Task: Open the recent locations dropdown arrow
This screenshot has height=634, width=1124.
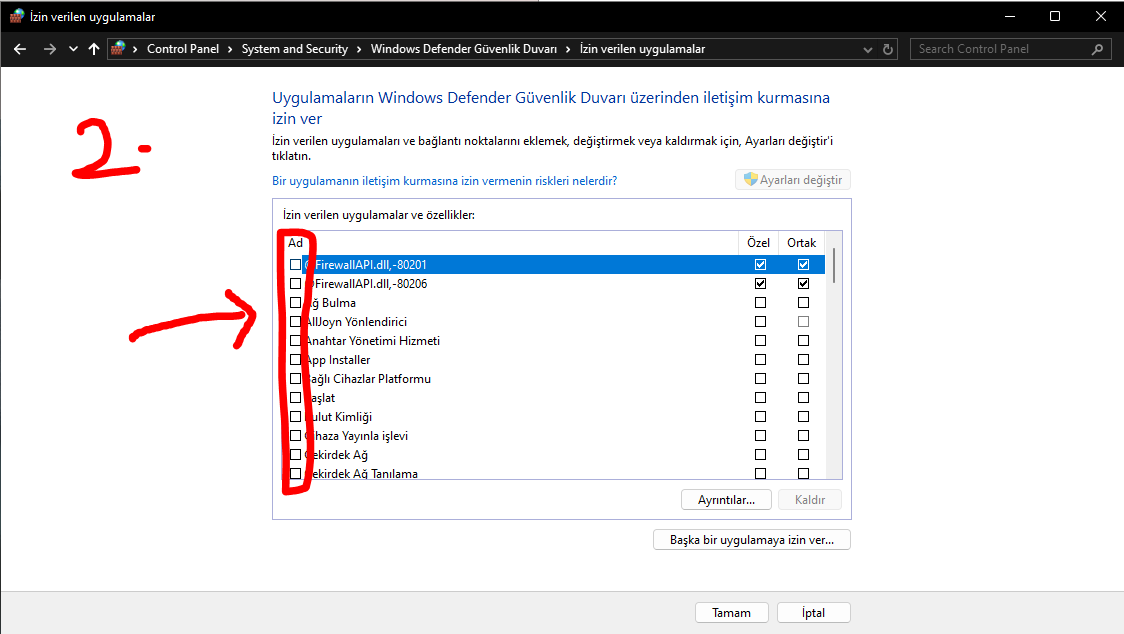Action: click(73, 49)
